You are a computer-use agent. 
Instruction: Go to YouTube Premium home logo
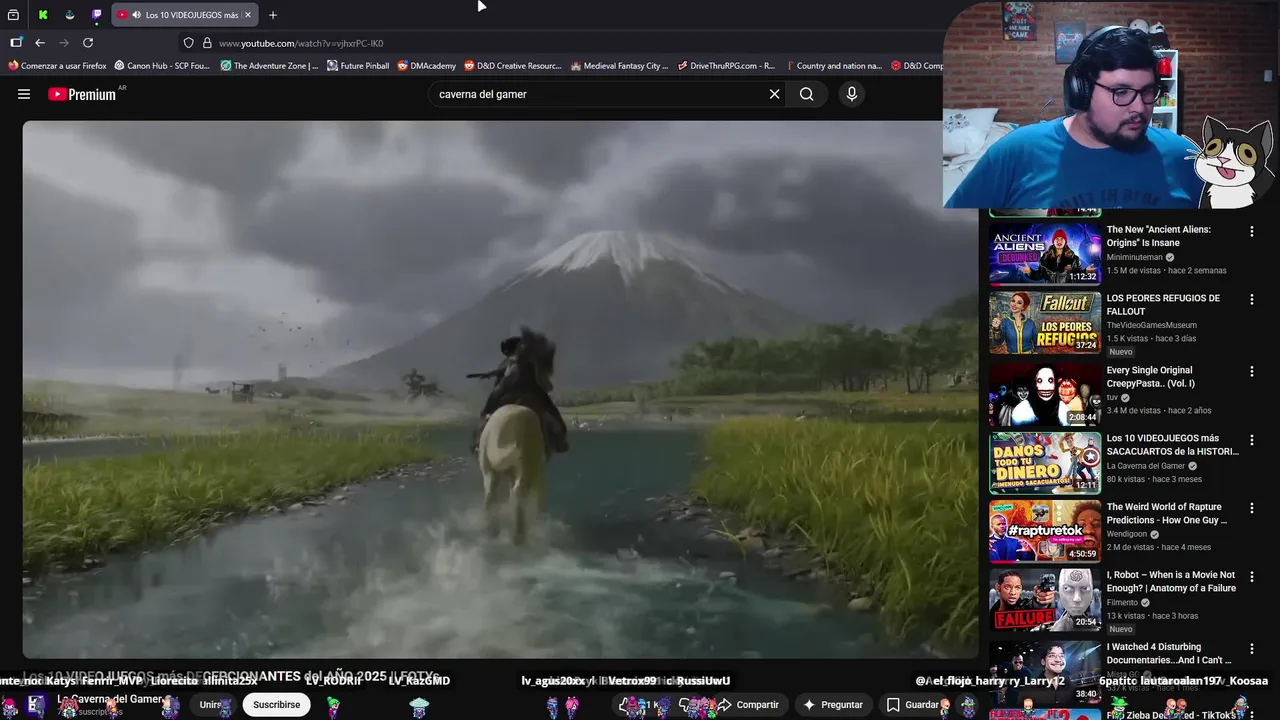tap(82, 94)
